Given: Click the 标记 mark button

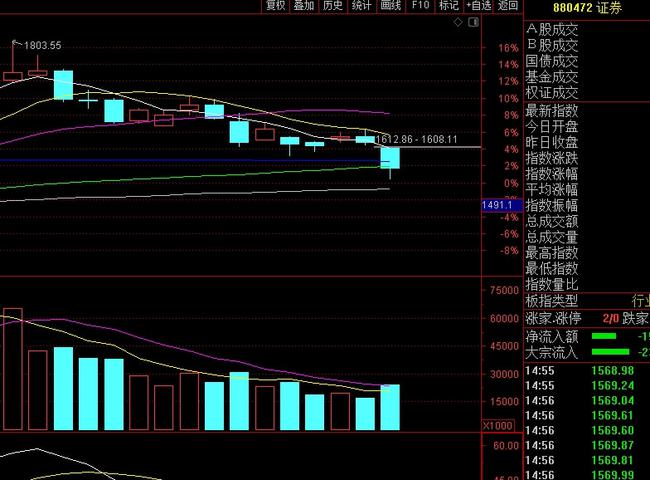Looking at the screenshot, I should point(448,6).
